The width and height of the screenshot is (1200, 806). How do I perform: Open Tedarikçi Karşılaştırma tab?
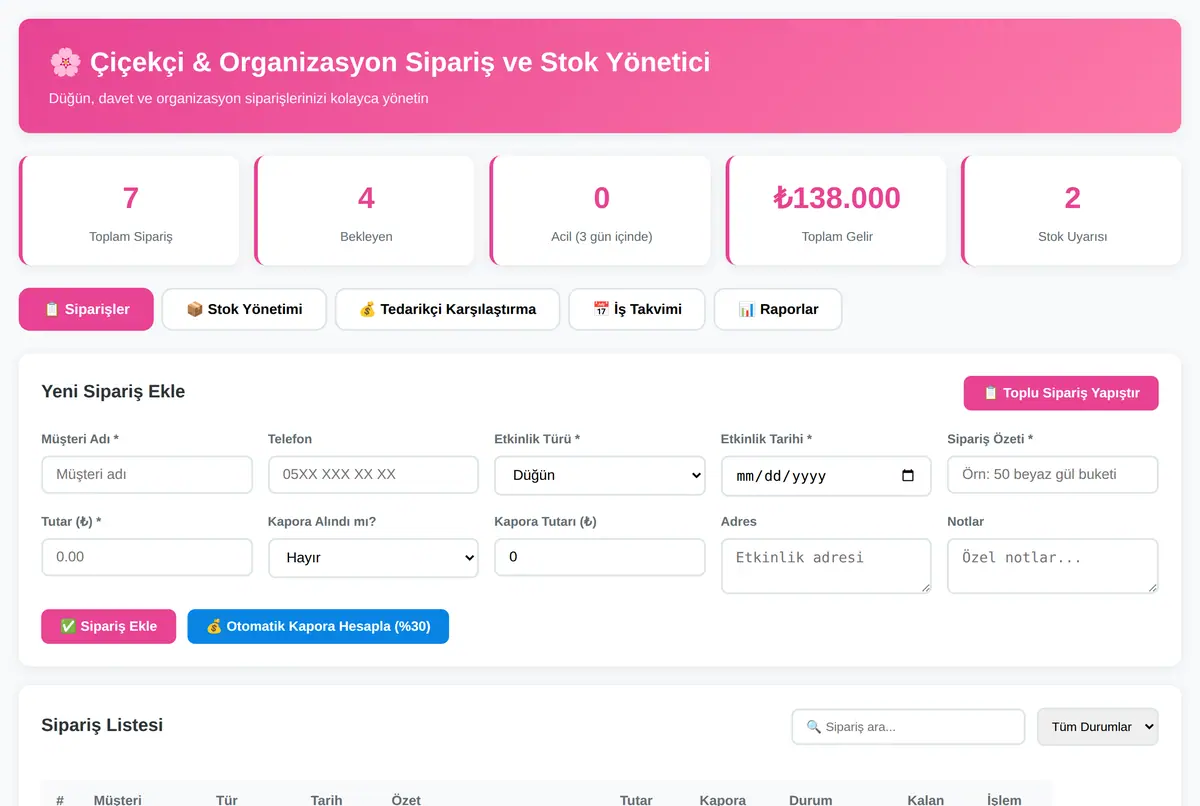(447, 309)
